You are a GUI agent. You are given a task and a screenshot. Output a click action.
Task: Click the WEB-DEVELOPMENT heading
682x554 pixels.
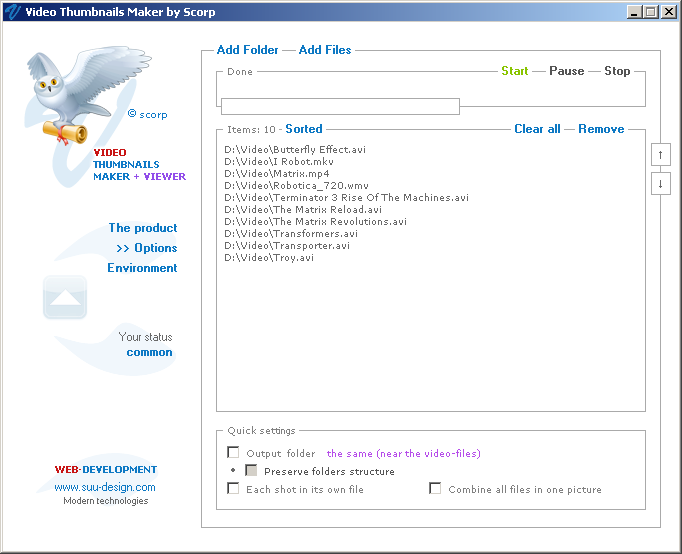click(106, 470)
